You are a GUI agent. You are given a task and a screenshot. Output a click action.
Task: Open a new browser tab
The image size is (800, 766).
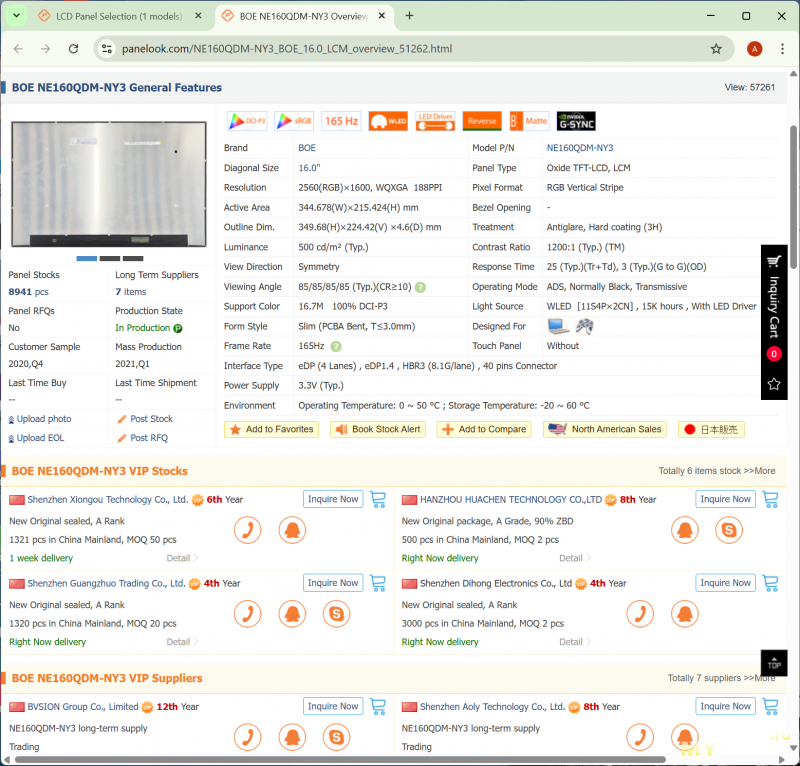pos(409,16)
